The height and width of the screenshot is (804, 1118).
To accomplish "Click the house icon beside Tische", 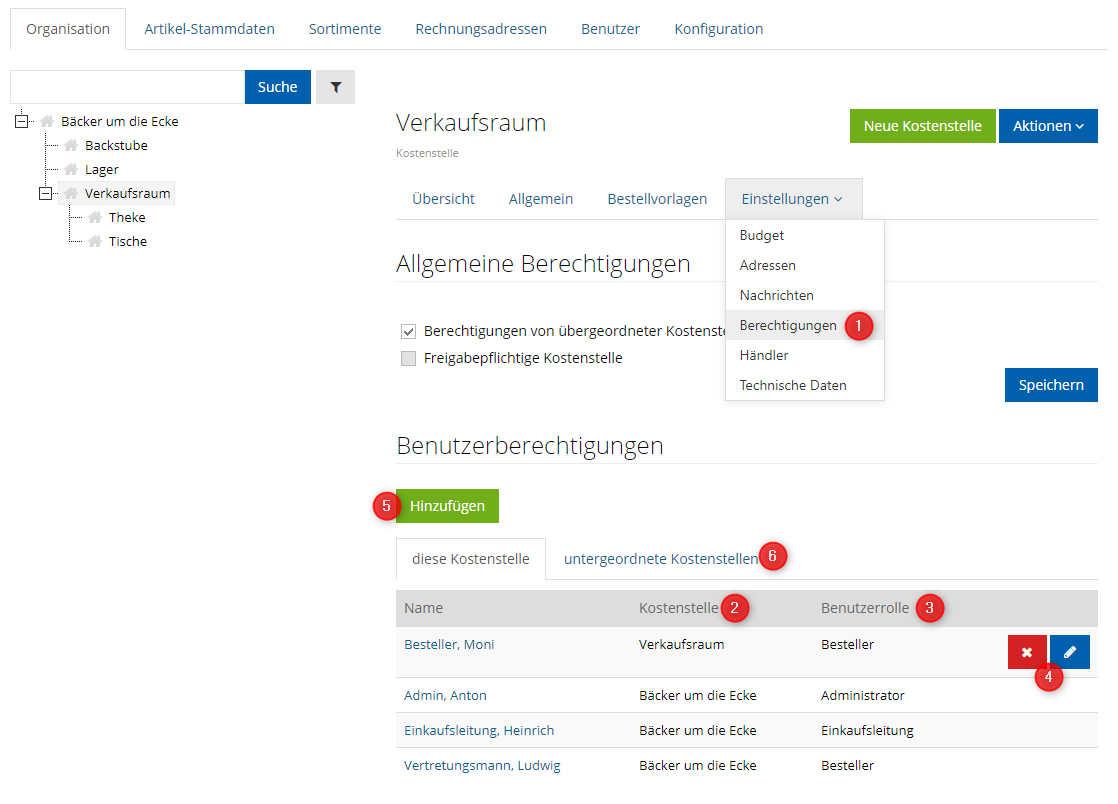I will click(x=95, y=242).
